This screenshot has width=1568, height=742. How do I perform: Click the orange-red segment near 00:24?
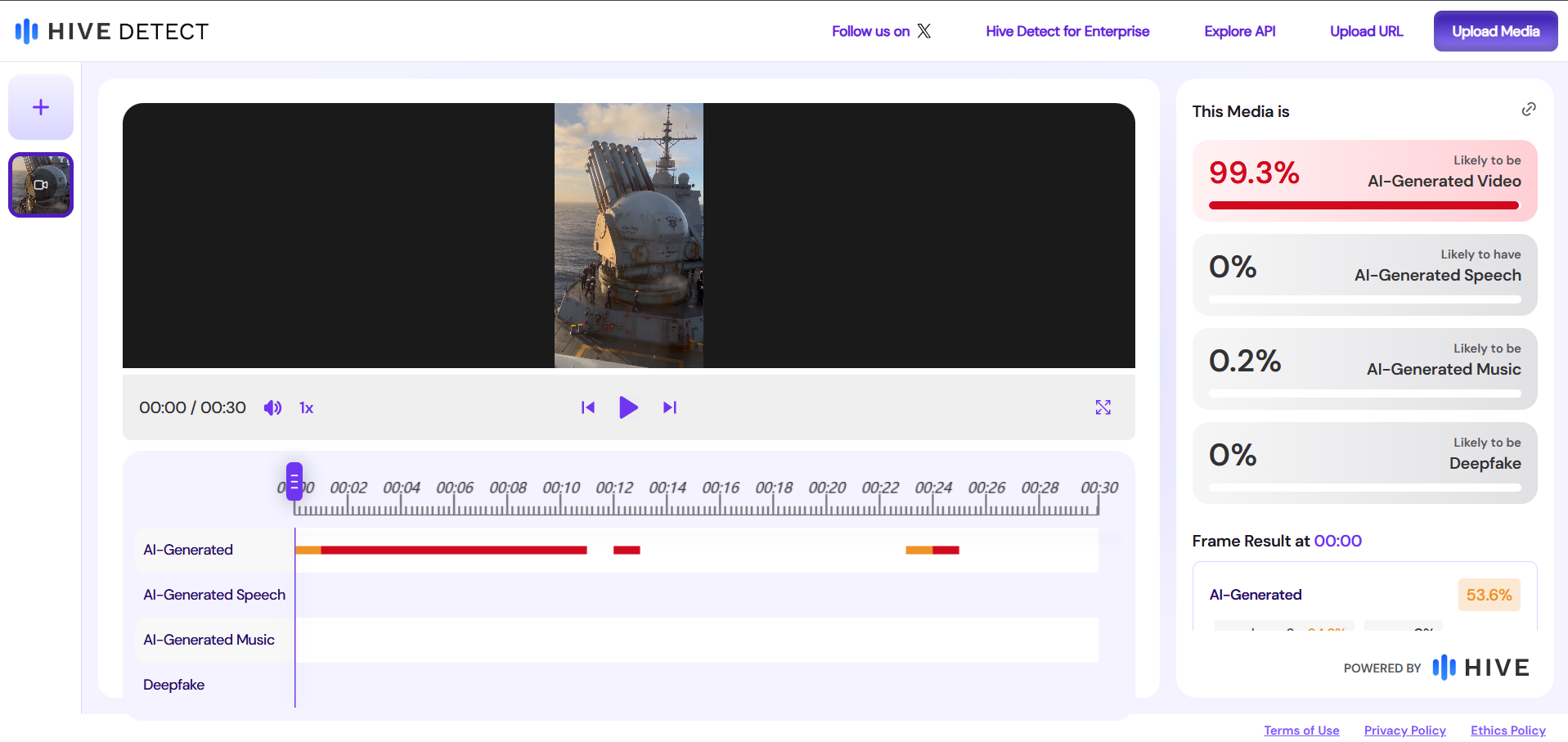[x=932, y=550]
